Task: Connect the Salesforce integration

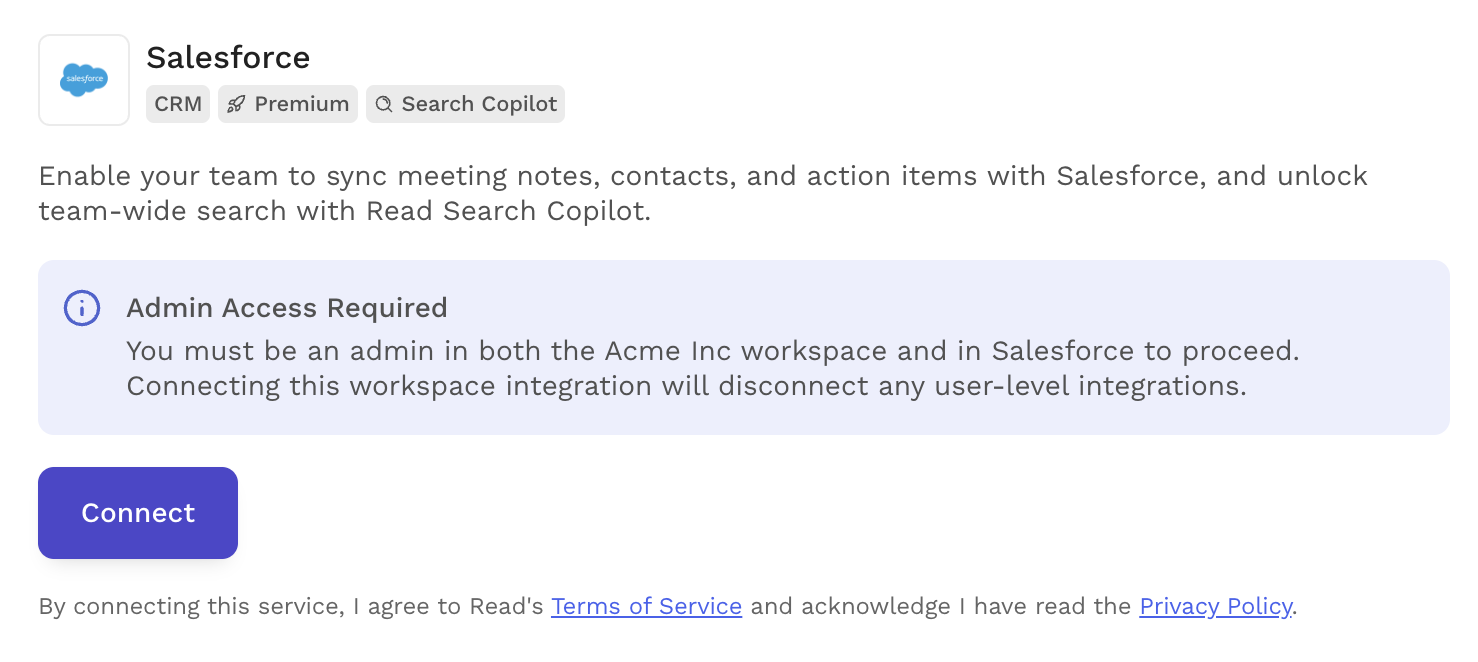Action: (138, 513)
